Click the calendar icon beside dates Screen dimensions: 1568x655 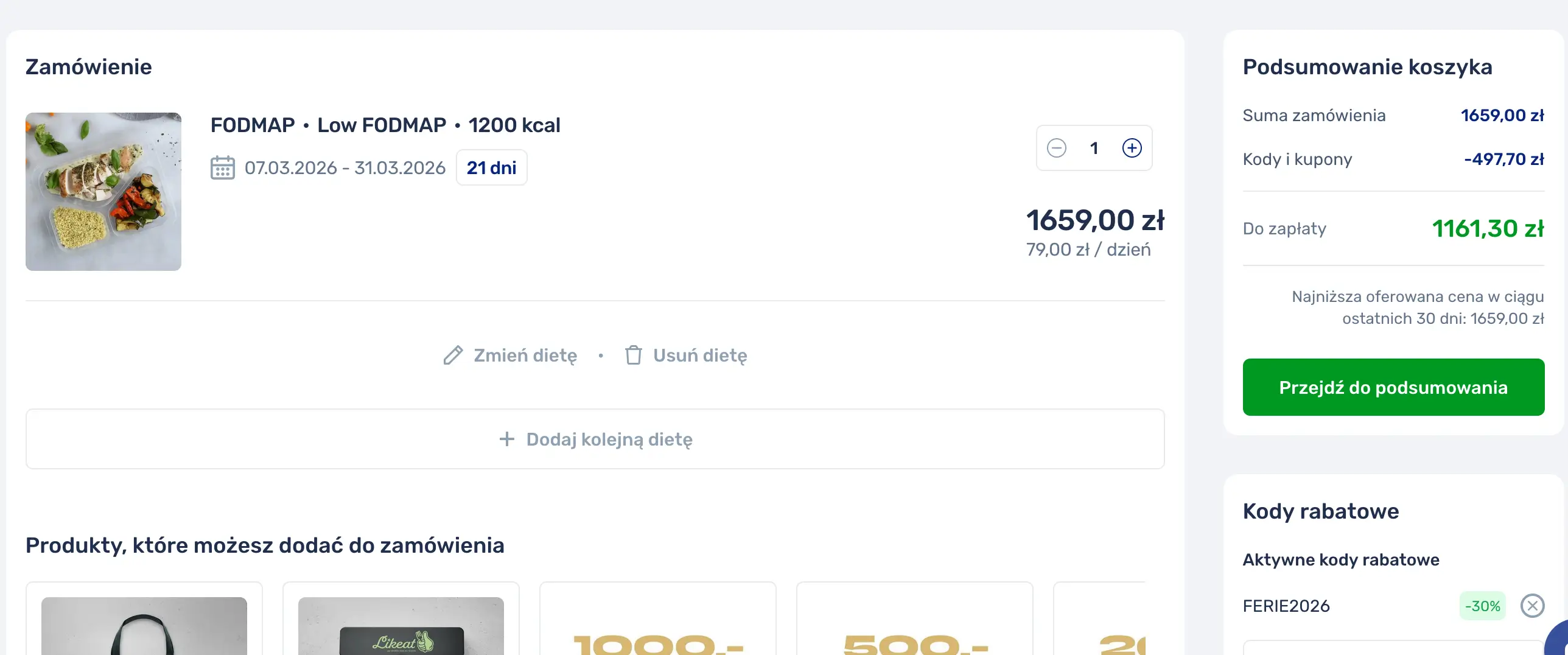pyautogui.click(x=222, y=167)
